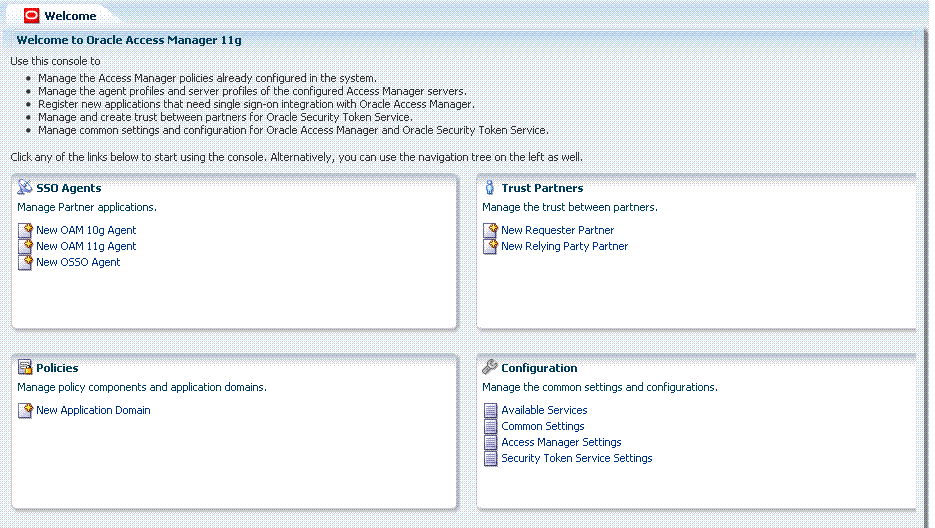Viewport: 935px width, 528px height.
Task: Click the SSO Agents heading
Action: (x=69, y=188)
